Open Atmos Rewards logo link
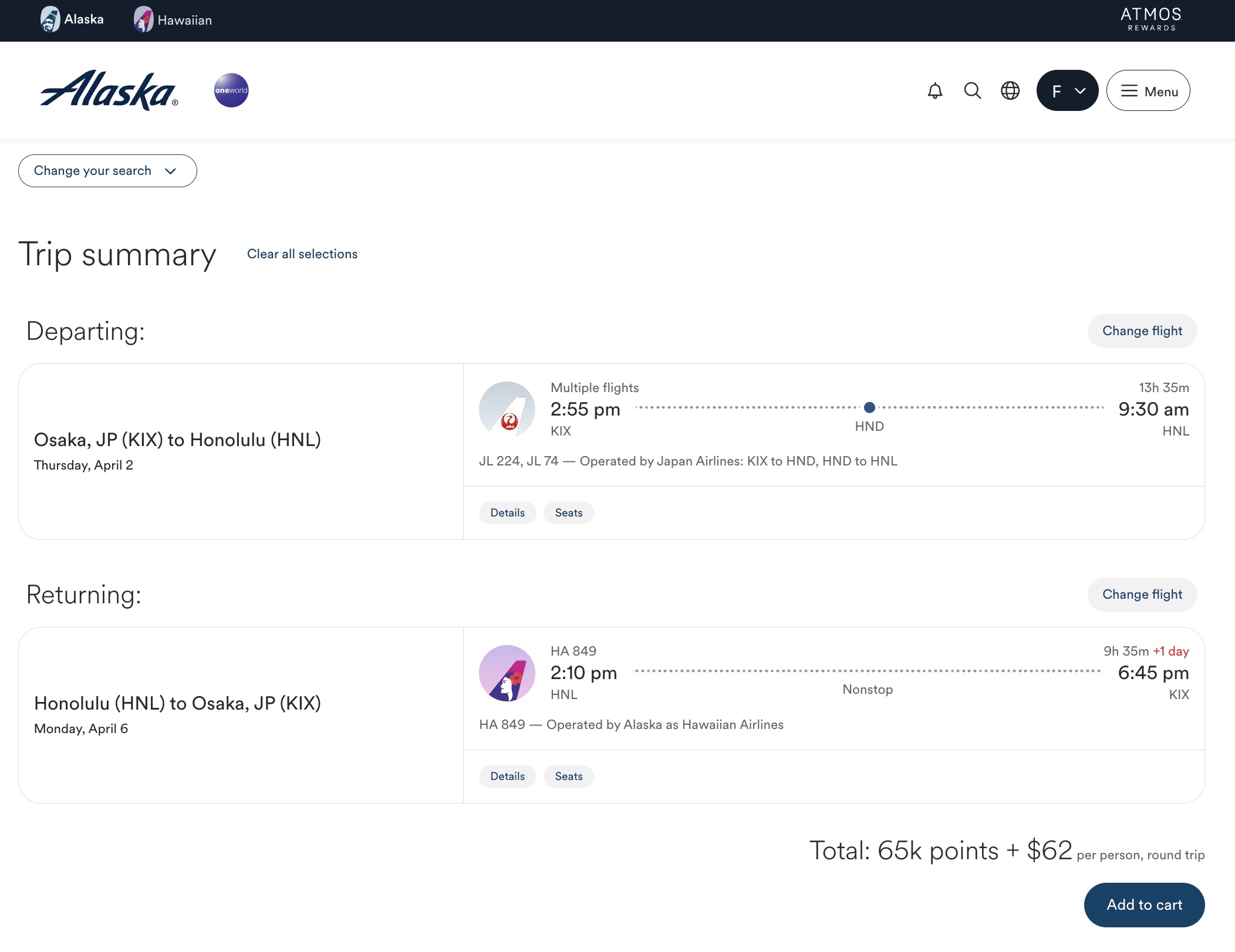The image size is (1235, 952). pyautogui.click(x=1151, y=19)
